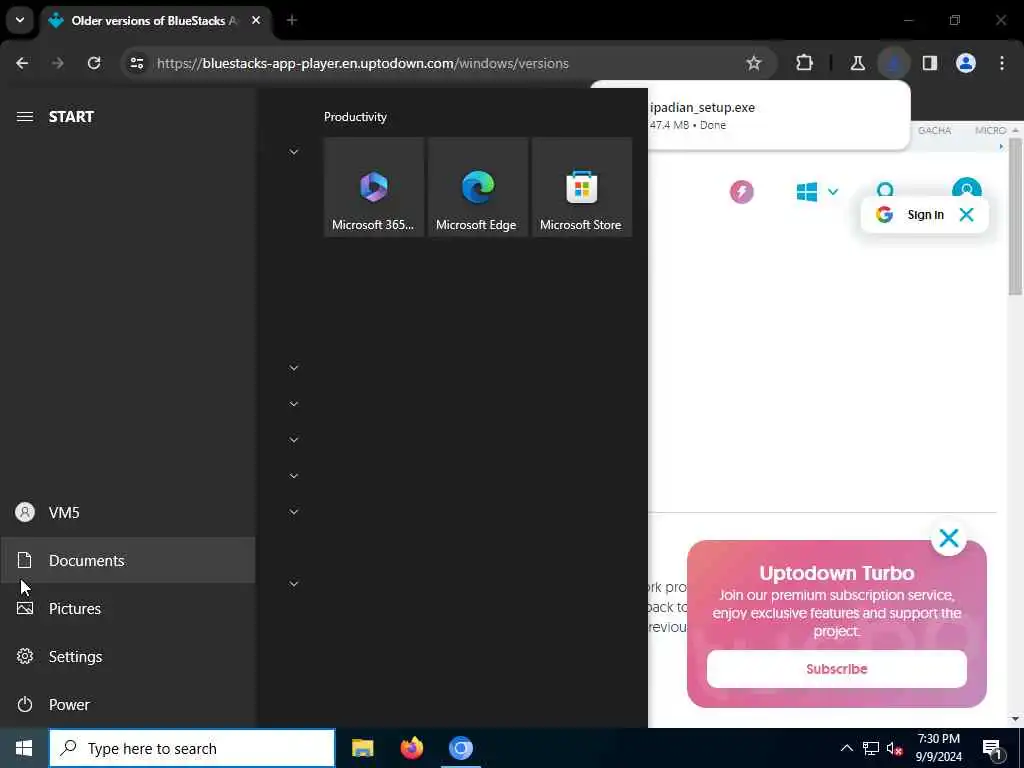The image size is (1024, 768).
Task: Open the notification center icon
Action: 993,748
